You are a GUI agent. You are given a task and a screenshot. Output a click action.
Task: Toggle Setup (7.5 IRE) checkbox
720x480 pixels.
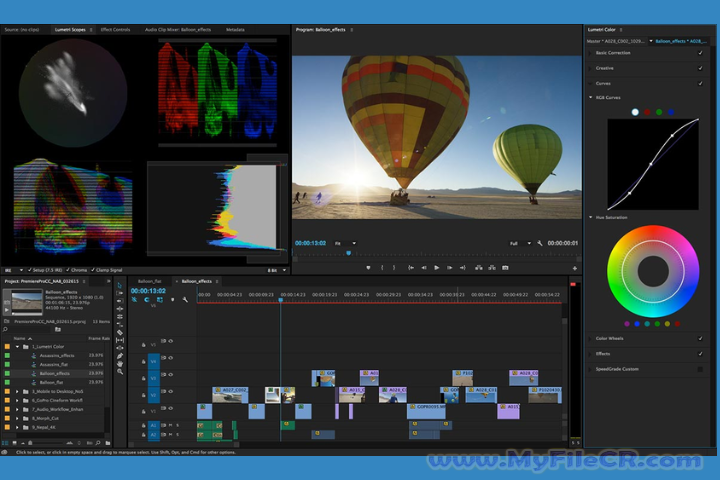[30, 270]
